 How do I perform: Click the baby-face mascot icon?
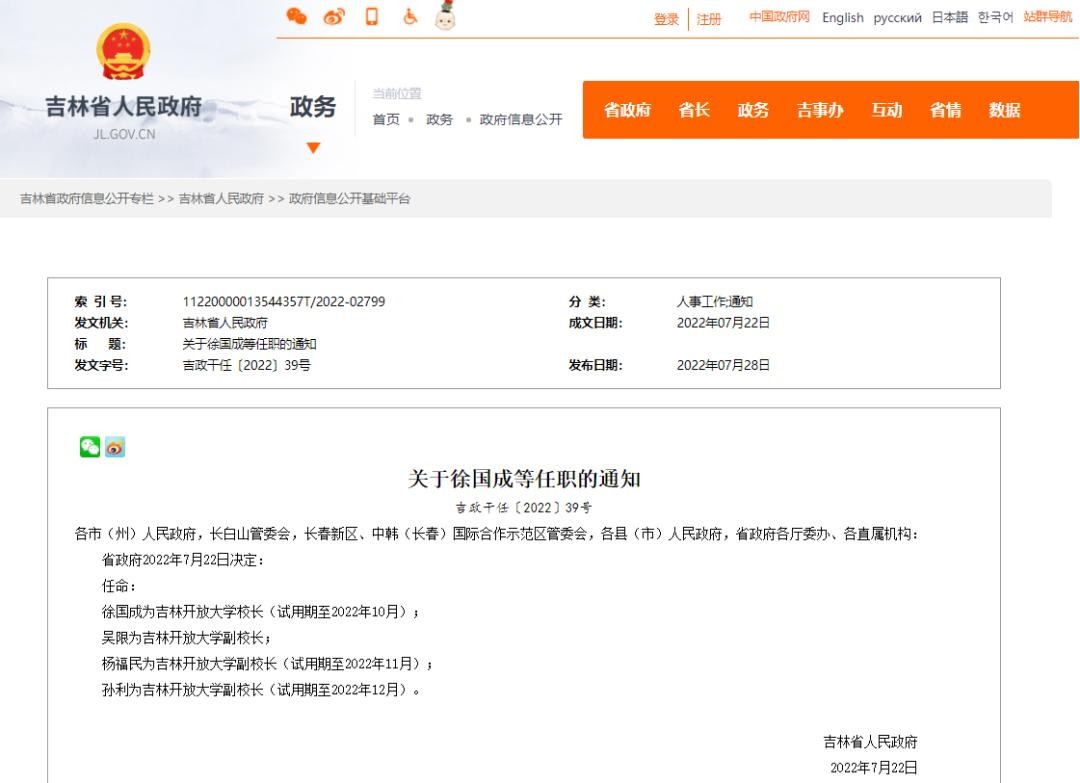point(445,15)
